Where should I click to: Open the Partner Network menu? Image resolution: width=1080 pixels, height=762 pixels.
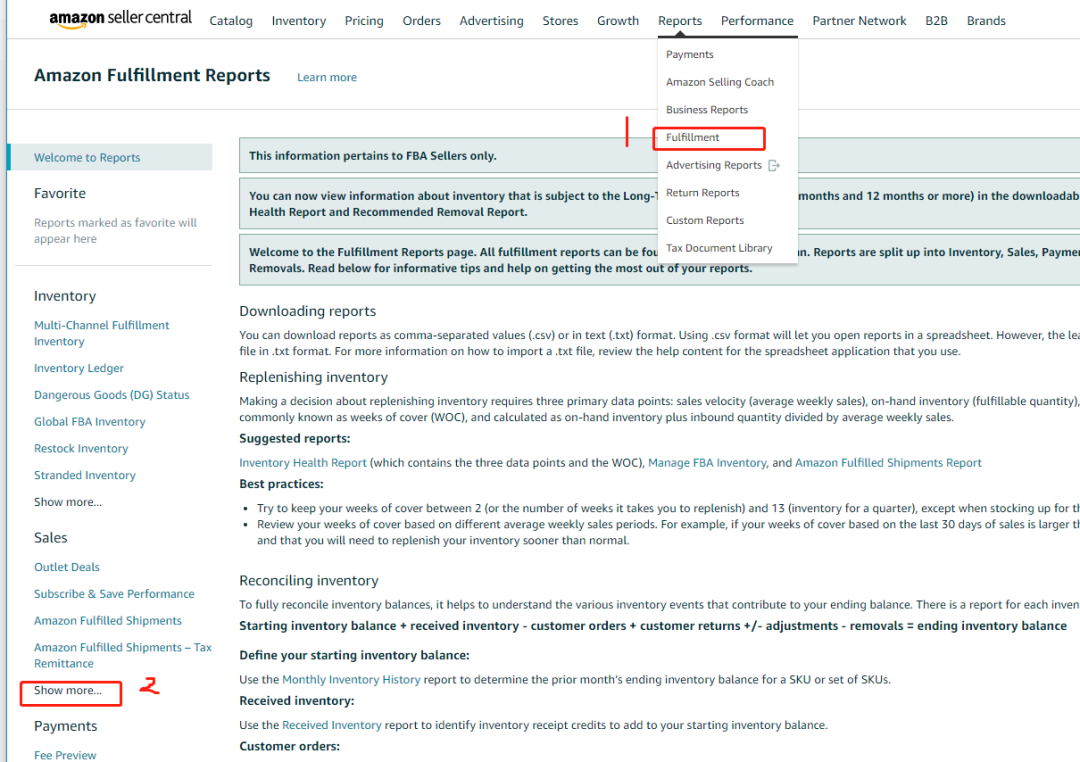tap(859, 21)
